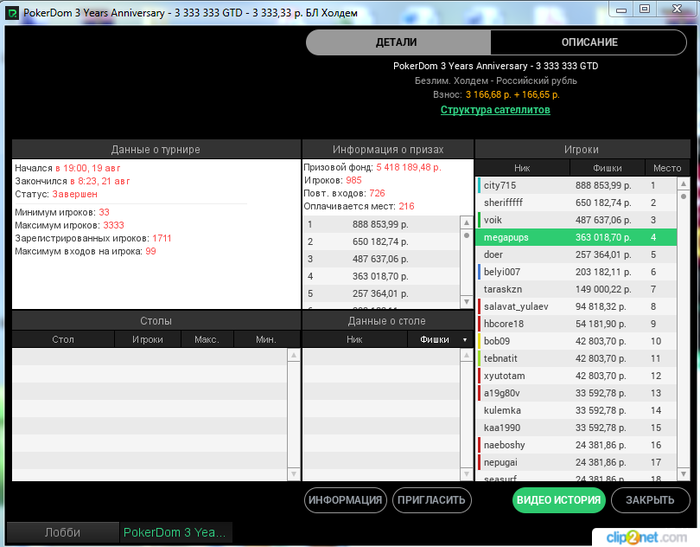The width and height of the screenshot is (700, 547).
Task: Select player a19g80v row
Action: [x=576, y=393]
